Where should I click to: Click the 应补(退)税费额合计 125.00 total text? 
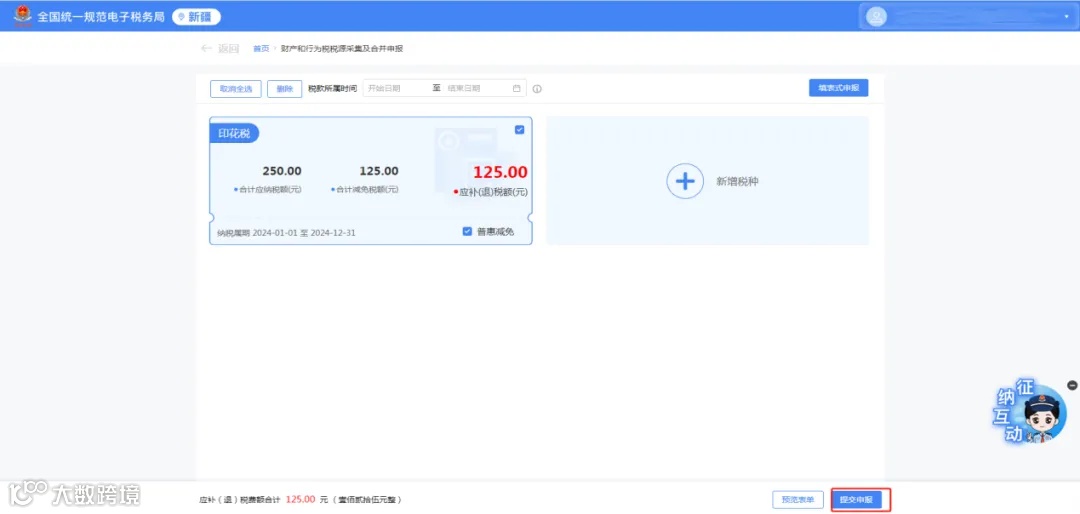pos(300,500)
